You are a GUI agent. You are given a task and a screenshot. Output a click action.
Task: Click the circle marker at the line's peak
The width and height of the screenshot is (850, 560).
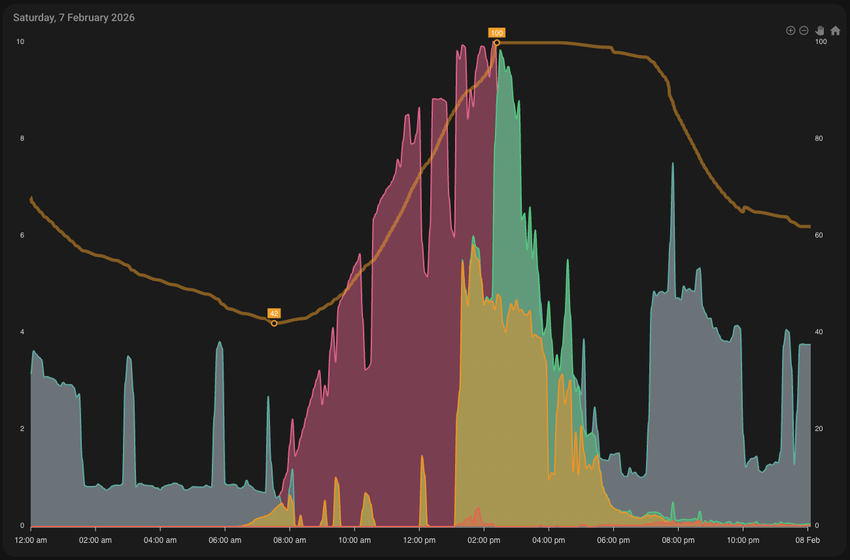coord(496,43)
